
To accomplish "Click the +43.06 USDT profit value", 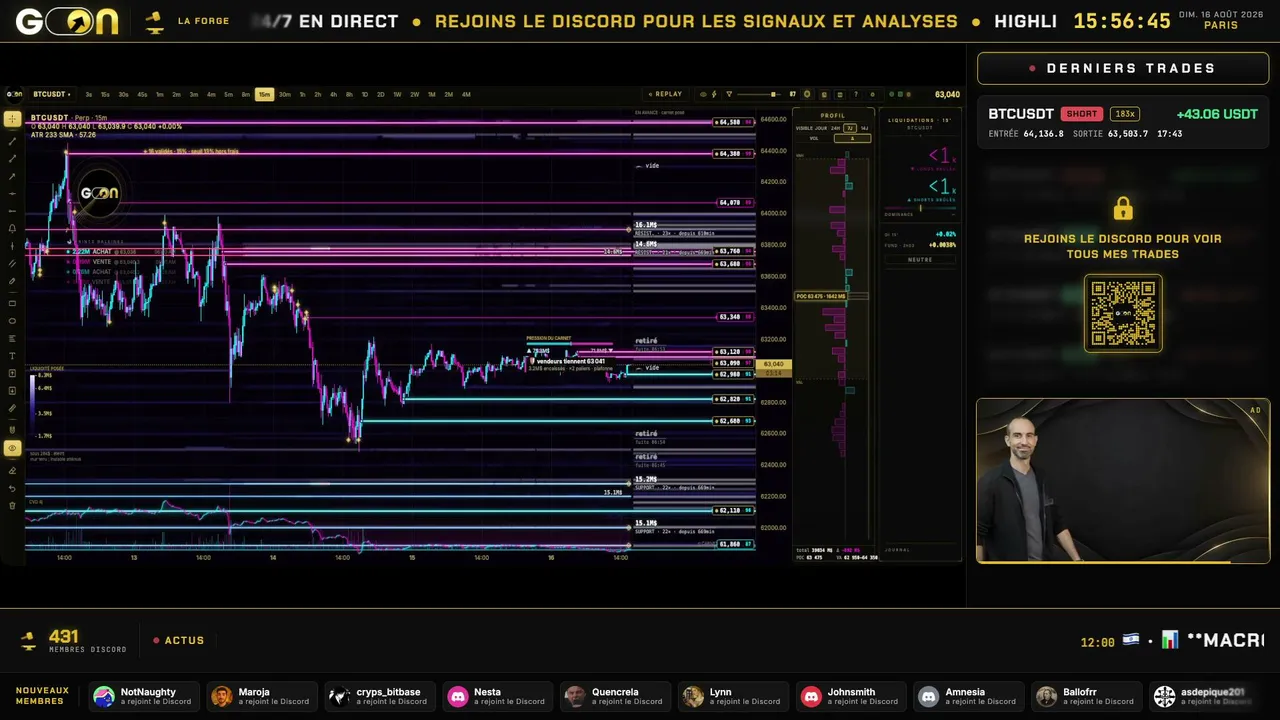I will click(x=1217, y=114).
